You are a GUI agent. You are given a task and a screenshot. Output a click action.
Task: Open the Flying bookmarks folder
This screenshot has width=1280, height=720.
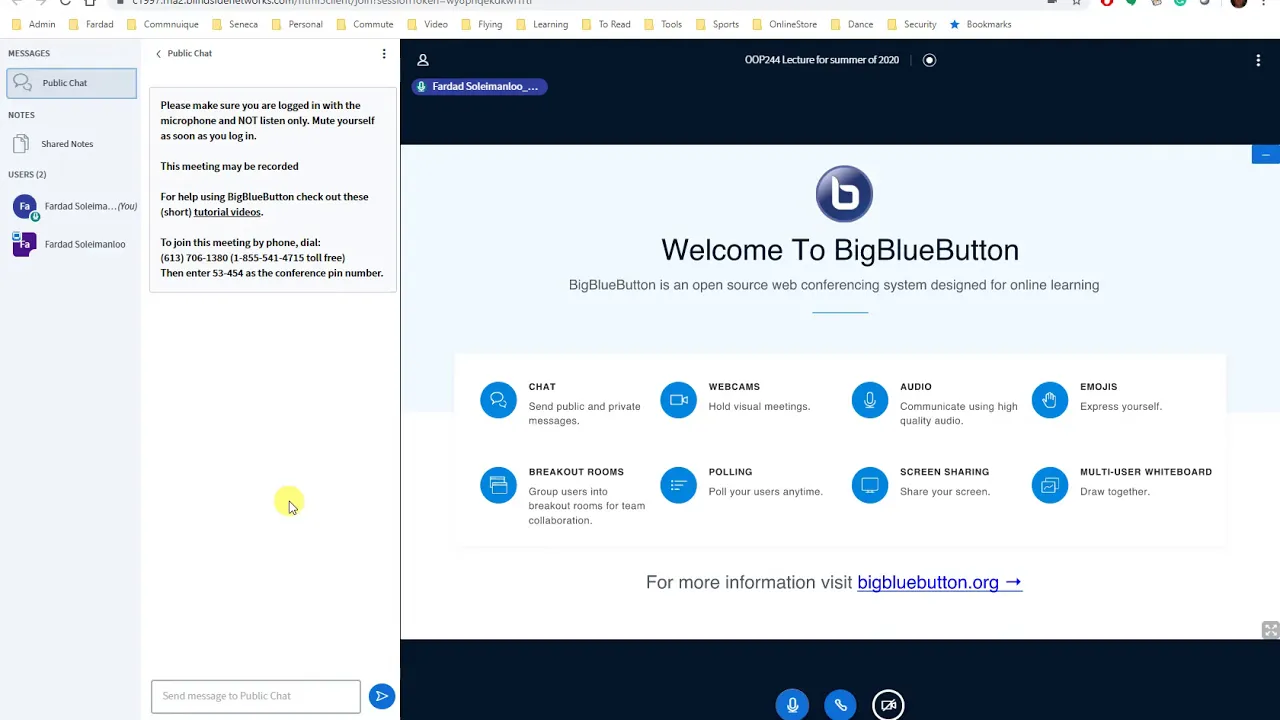(481, 24)
